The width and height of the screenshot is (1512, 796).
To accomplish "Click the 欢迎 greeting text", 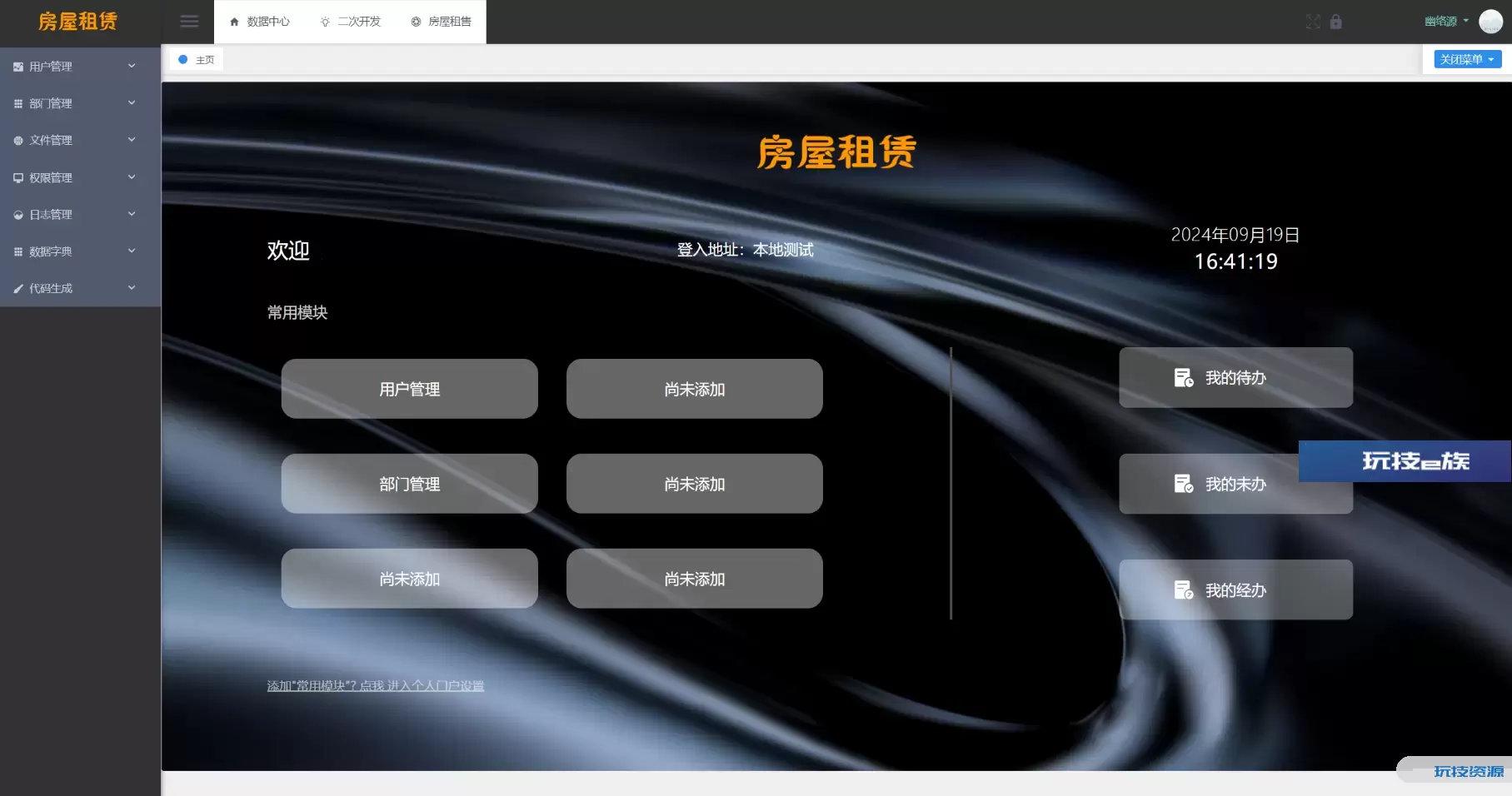I will tap(288, 251).
